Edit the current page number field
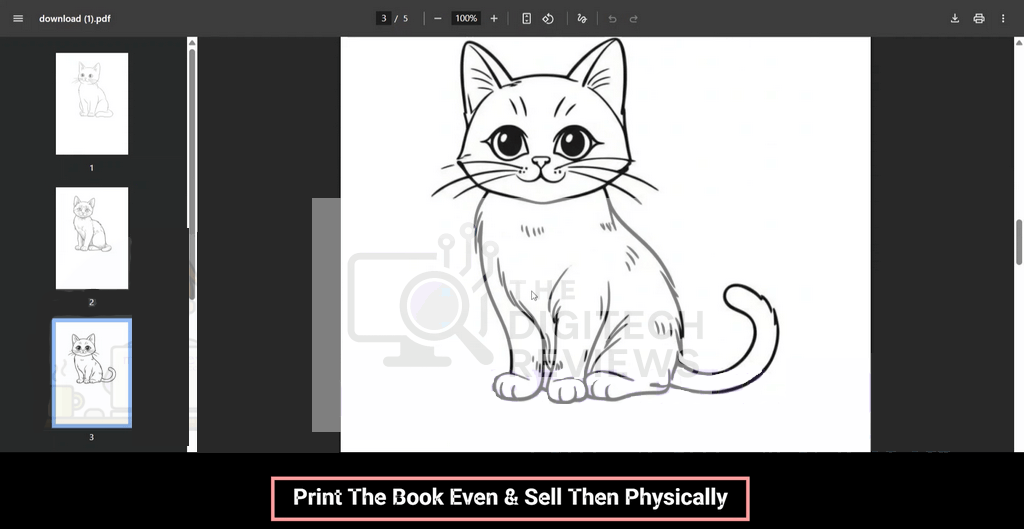The image size is (1024, 529). point(384,18)
